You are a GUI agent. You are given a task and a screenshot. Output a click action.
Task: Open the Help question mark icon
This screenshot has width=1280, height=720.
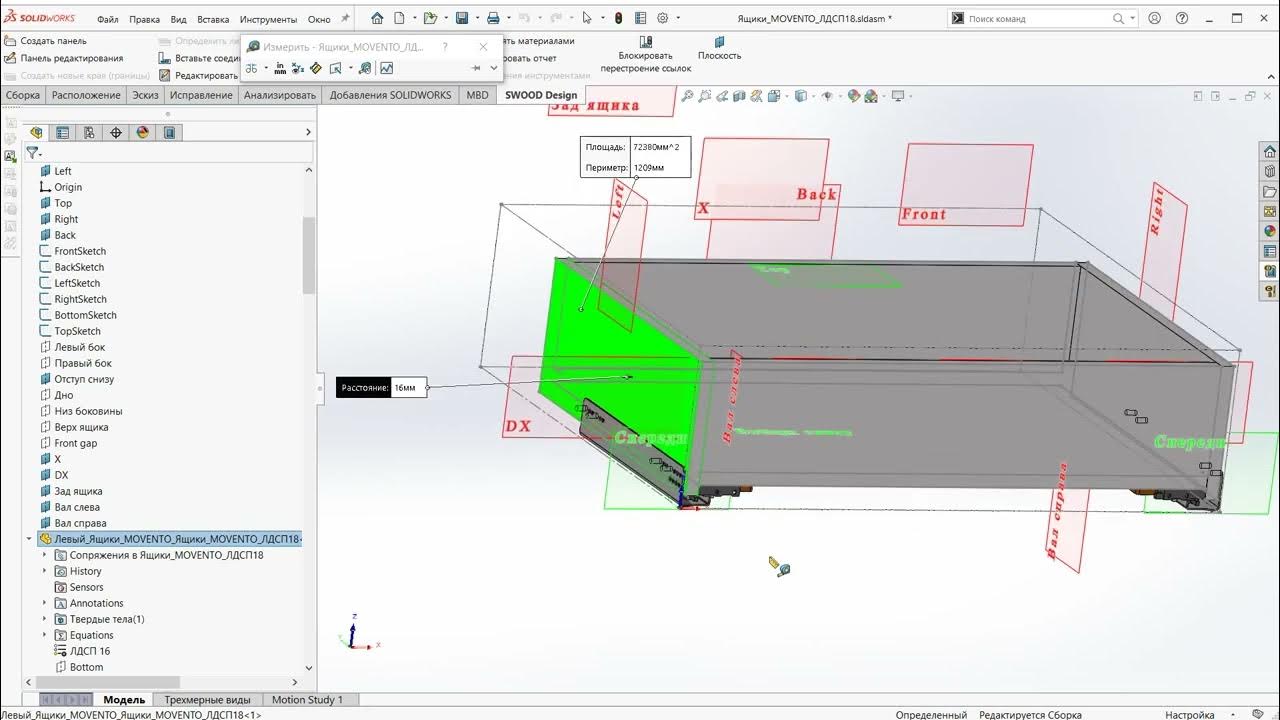coord(1182,18)
